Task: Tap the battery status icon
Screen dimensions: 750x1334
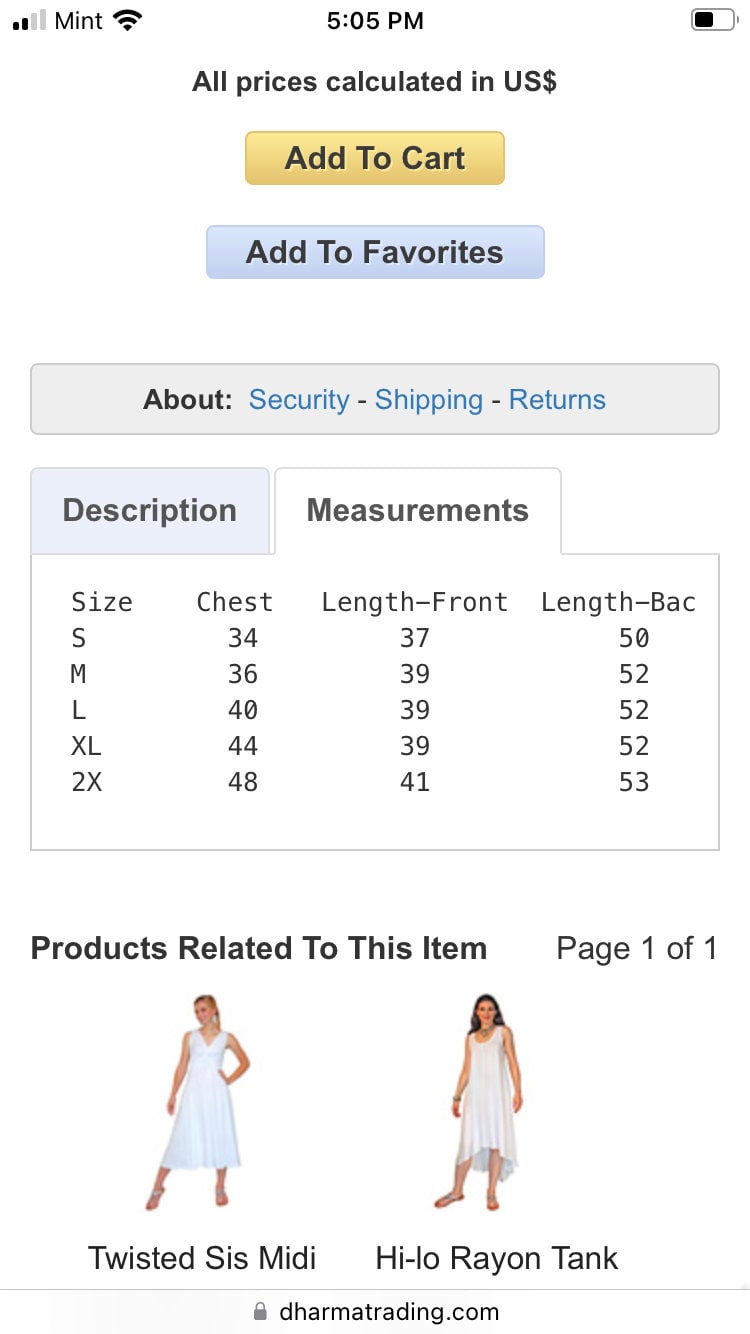Action: (x=713, y=20)
